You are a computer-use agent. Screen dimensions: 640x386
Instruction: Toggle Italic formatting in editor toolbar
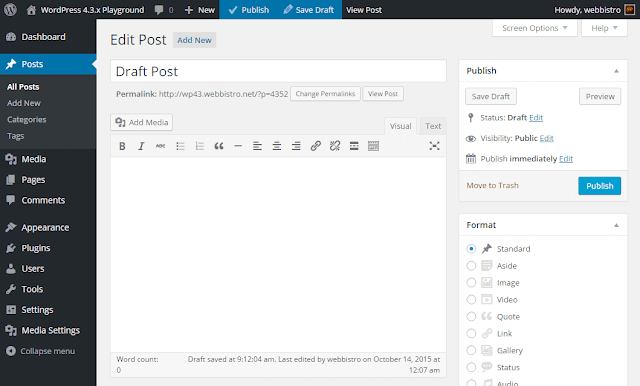point(141,146)
